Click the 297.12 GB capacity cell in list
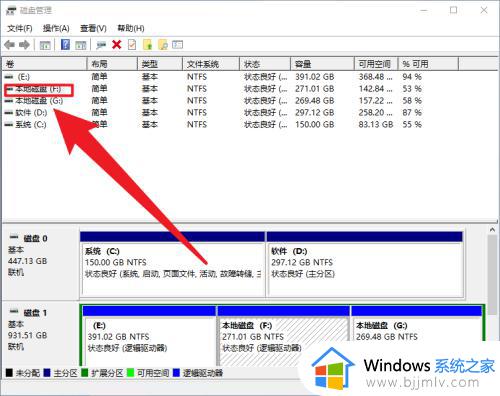This screenshot has width=500, height=396. tap(314, 113)
